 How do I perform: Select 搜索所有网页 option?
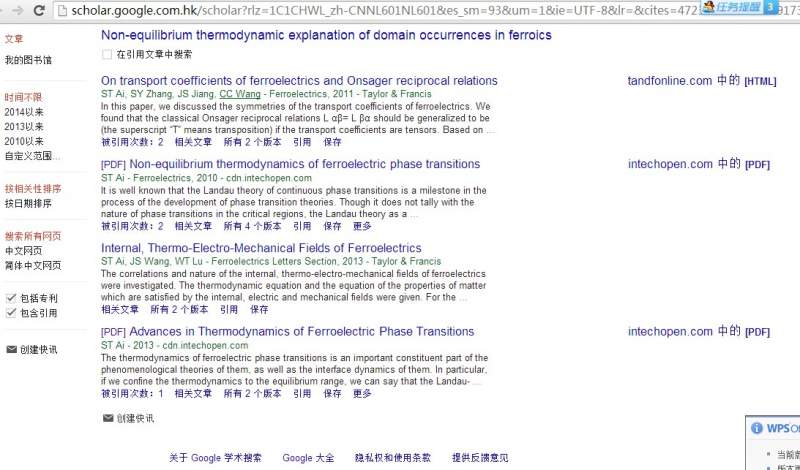33,236
